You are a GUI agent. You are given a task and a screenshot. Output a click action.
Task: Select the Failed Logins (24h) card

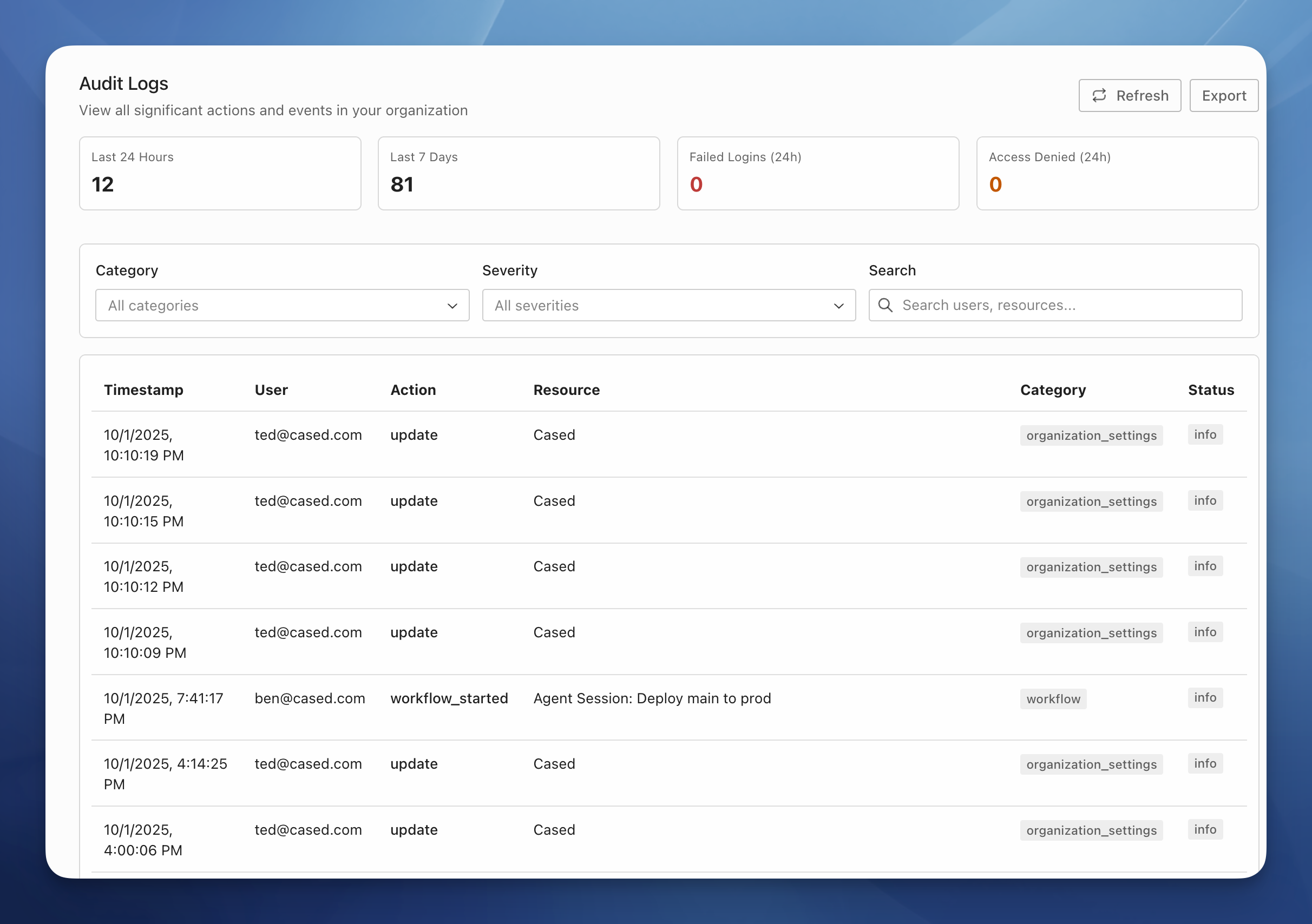(x=818, y=173)
